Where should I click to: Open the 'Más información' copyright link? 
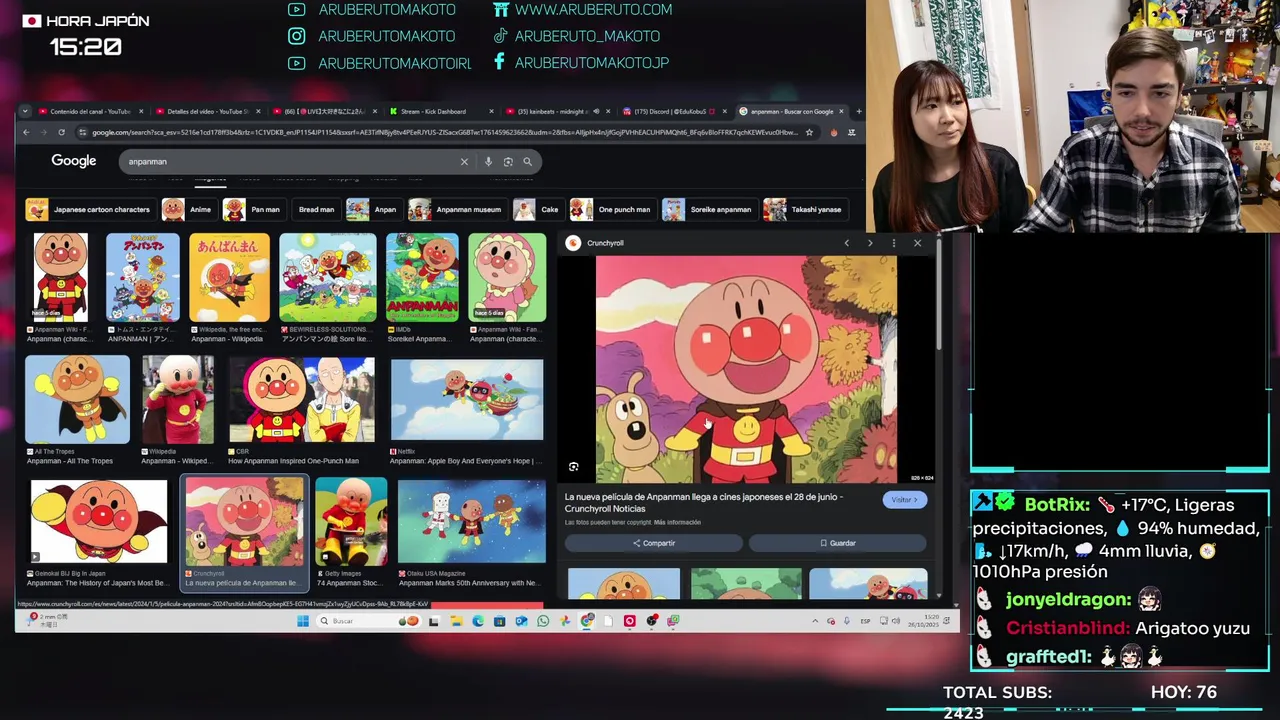(677, 522)
